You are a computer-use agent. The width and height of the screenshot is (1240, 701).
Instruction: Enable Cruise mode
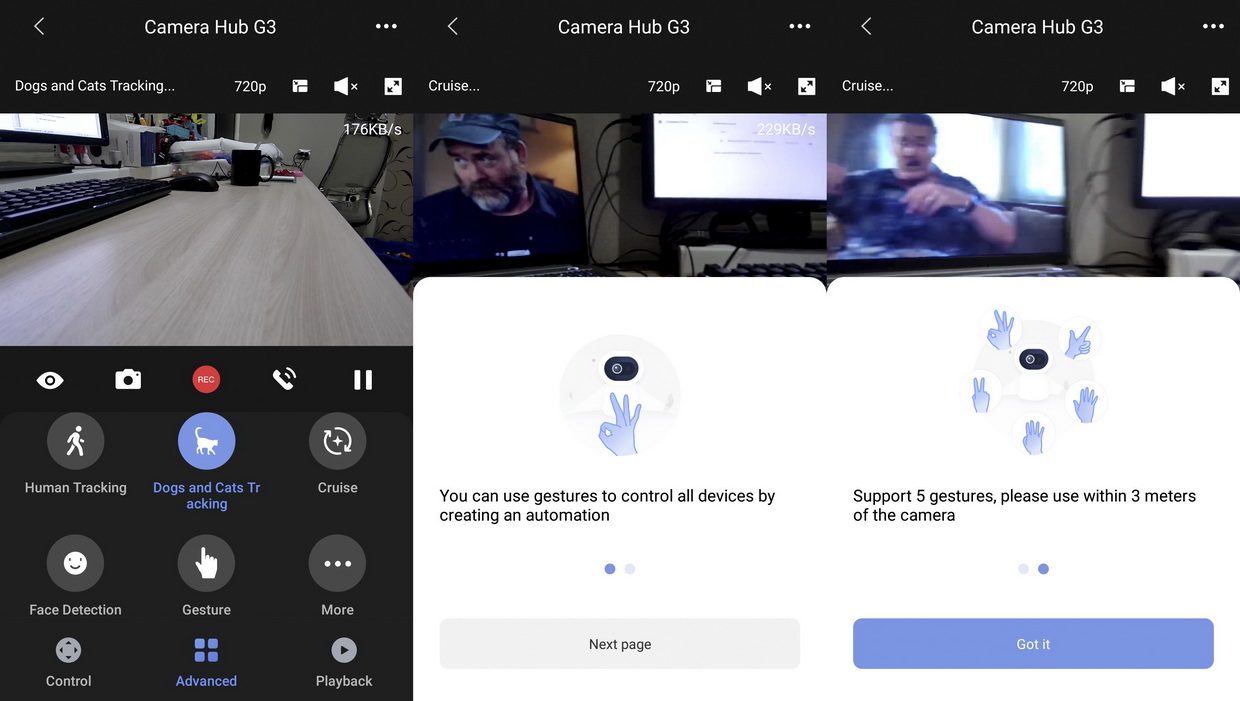(x=337, y=441)
